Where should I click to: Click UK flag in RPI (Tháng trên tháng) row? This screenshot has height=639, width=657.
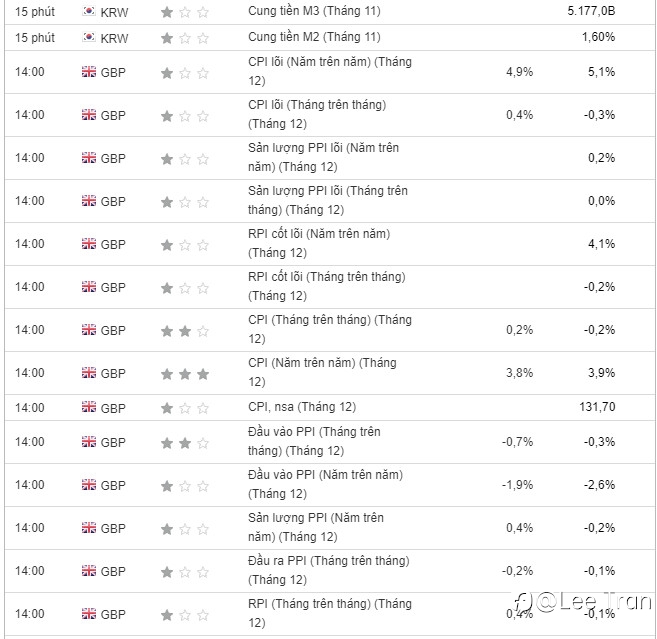pyautogui.click(x=89, y=614)
